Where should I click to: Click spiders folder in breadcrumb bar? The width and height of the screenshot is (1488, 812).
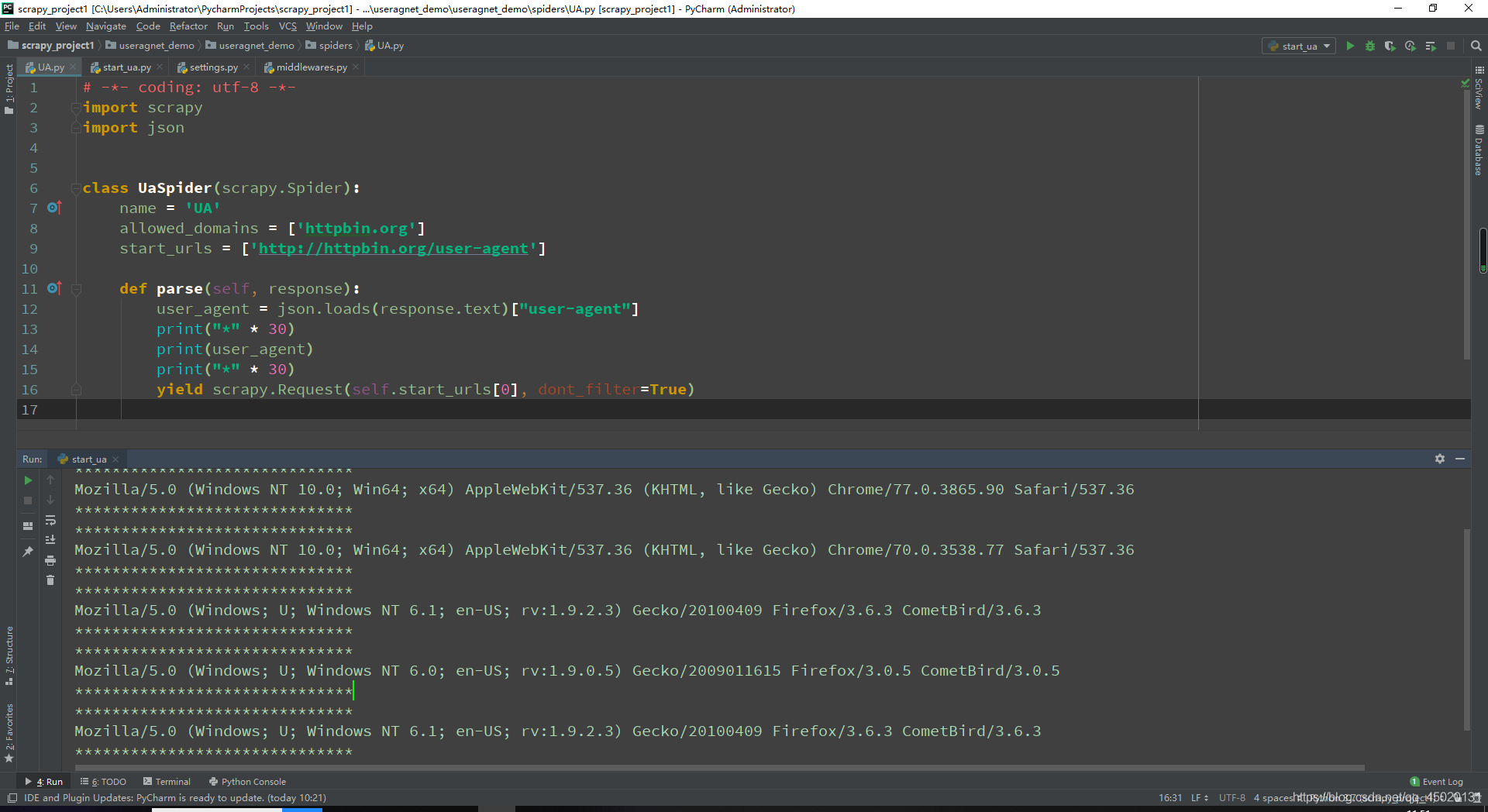pyautogui.click(x=329, y=46)
